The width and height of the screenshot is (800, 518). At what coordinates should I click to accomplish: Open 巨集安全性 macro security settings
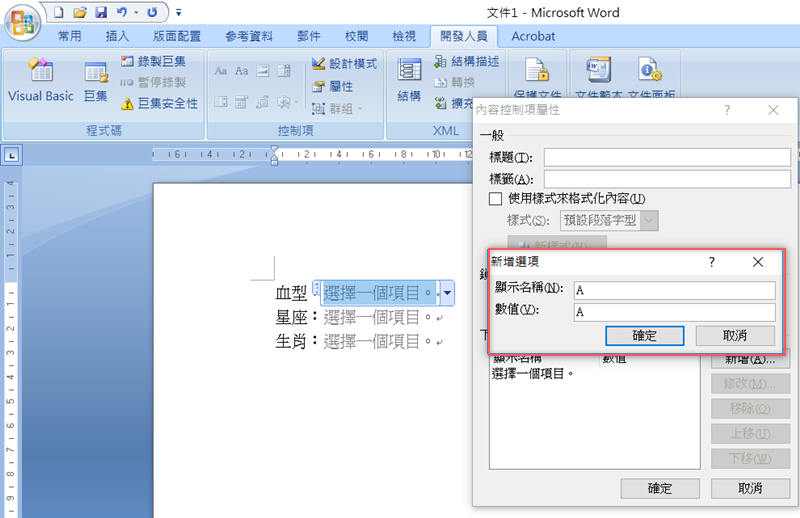point(160,104)
